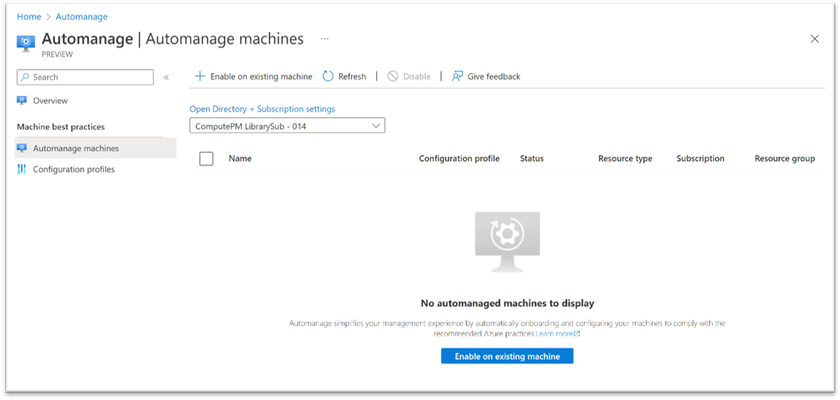Viewport: 840px width, 400px height.
Task: Sort by Status column header
Action: pos(531,159)
